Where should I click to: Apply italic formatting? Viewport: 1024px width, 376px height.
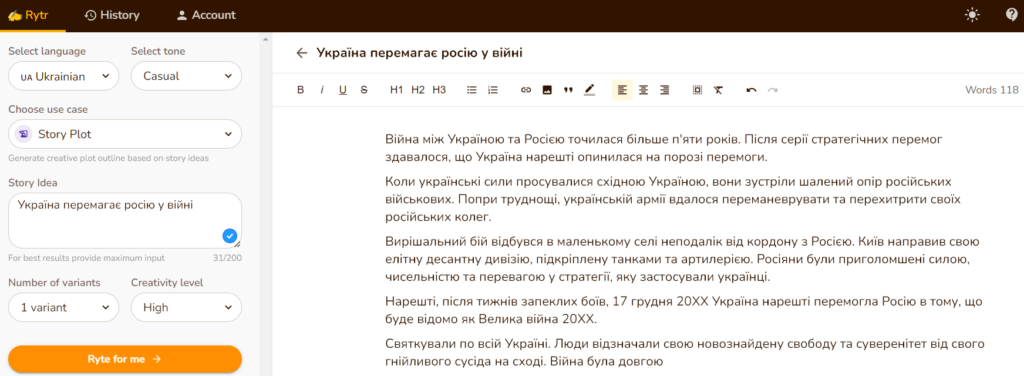(x=321, y=90)
